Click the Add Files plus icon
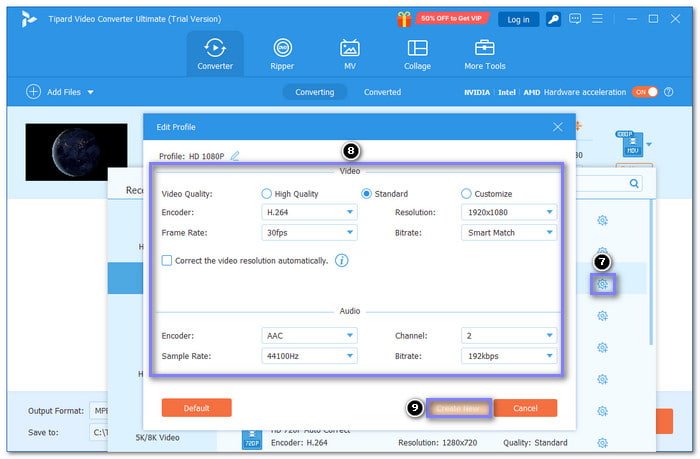 pyautogui.click(x=33, y=92)
